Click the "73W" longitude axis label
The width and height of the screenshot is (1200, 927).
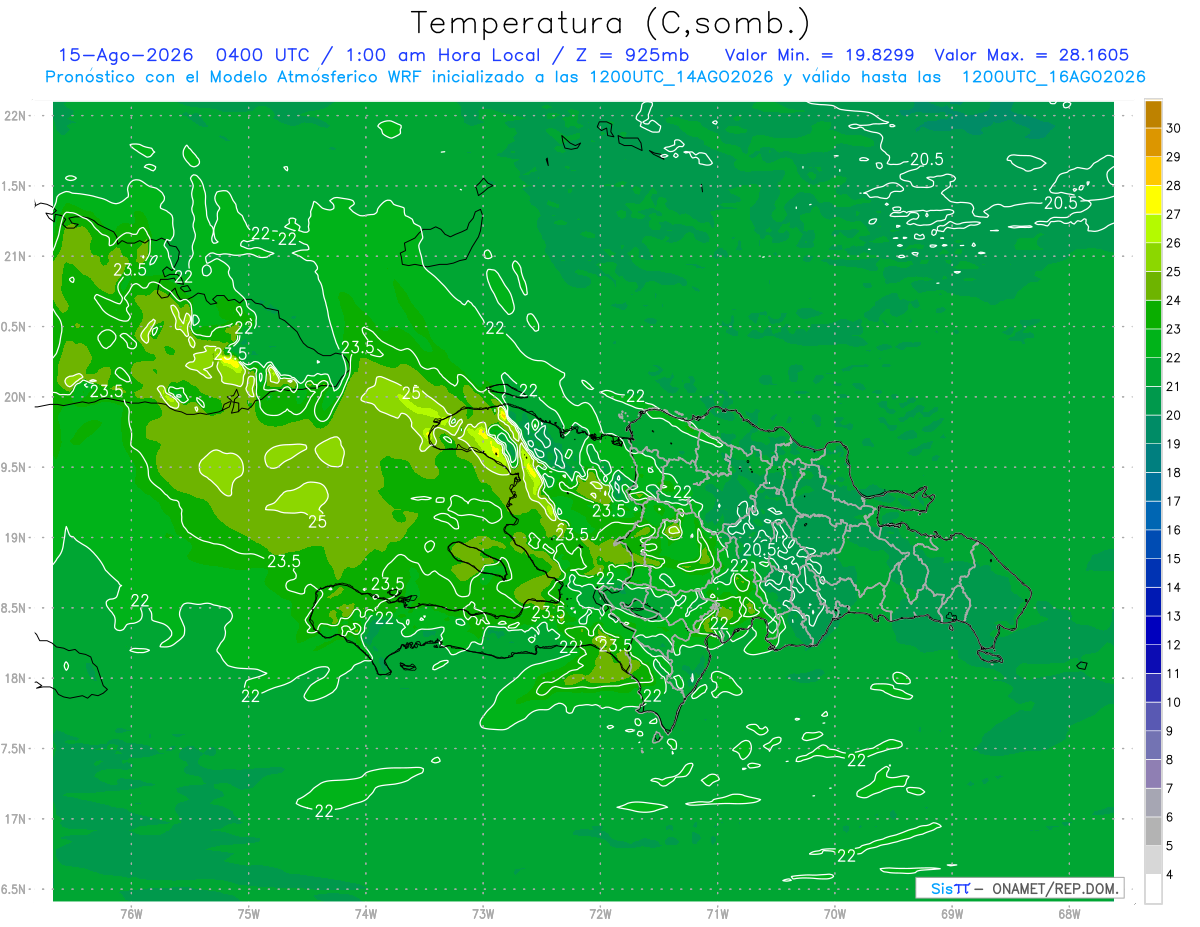[483, 914]
